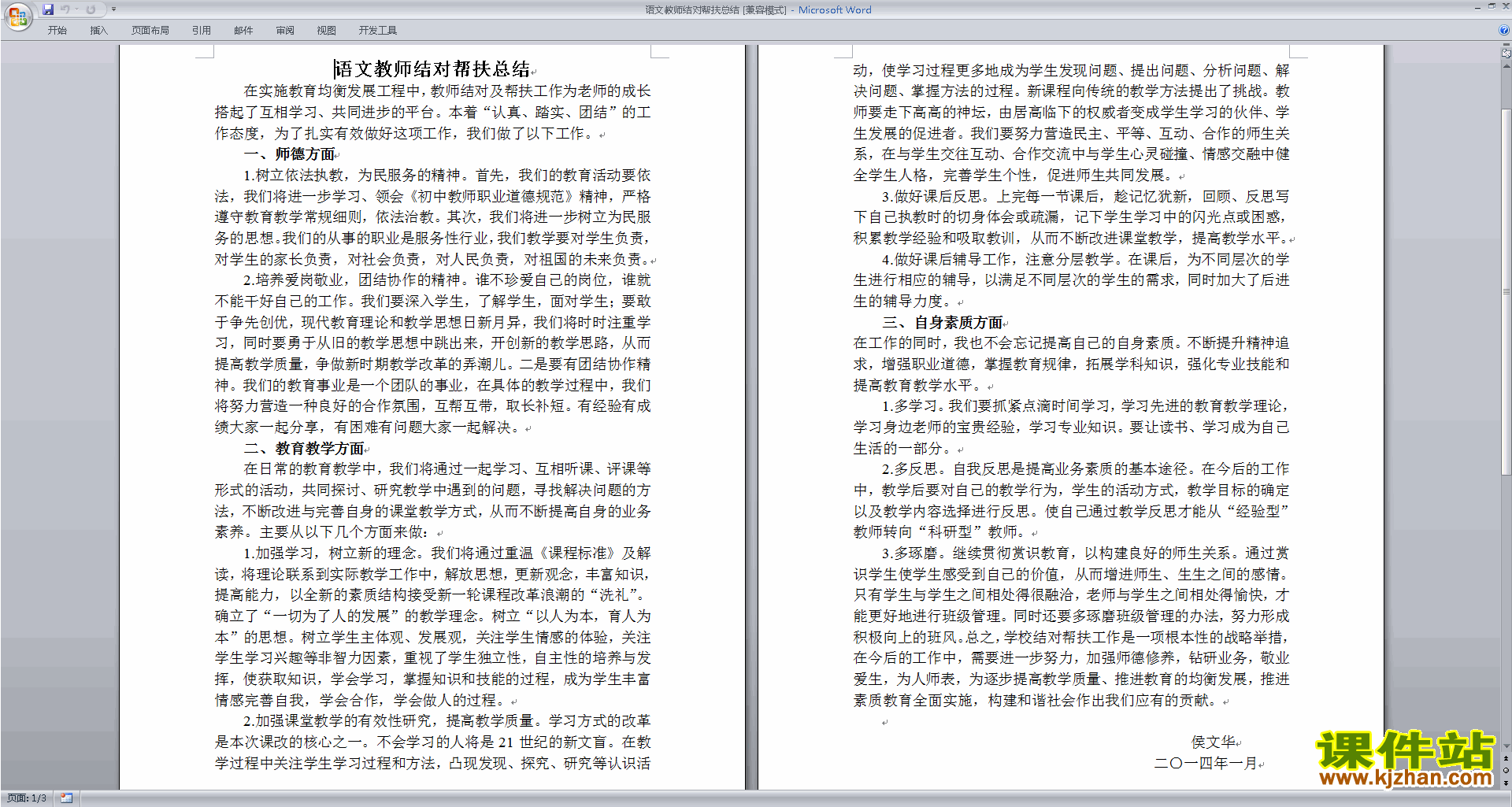Open the 审阅 ribbon tab
Image resolution: width=1512 pixels, height=807 pixels.
click(x=285, y=31)
